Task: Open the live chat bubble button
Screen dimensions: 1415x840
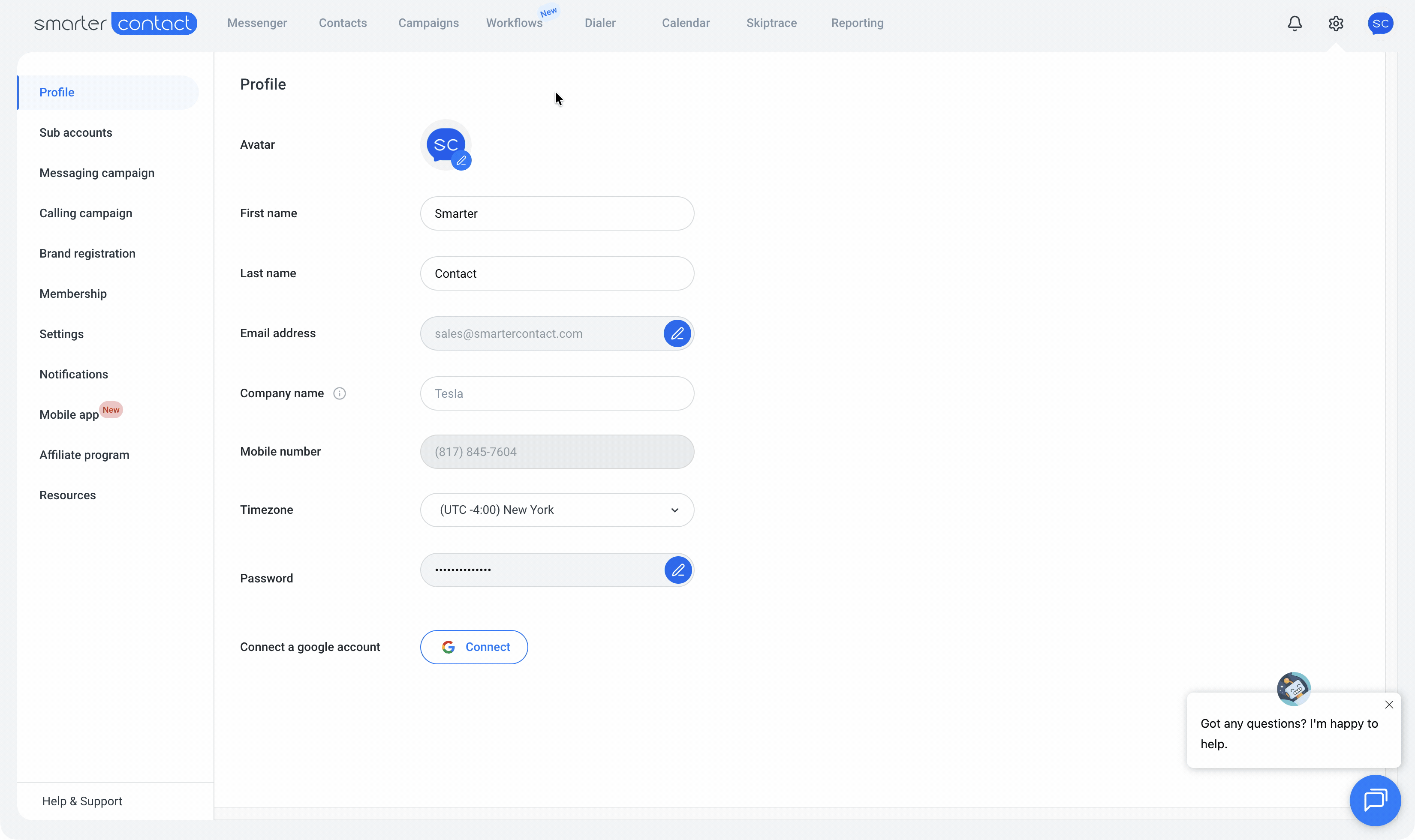Action: click(1375, 801)
